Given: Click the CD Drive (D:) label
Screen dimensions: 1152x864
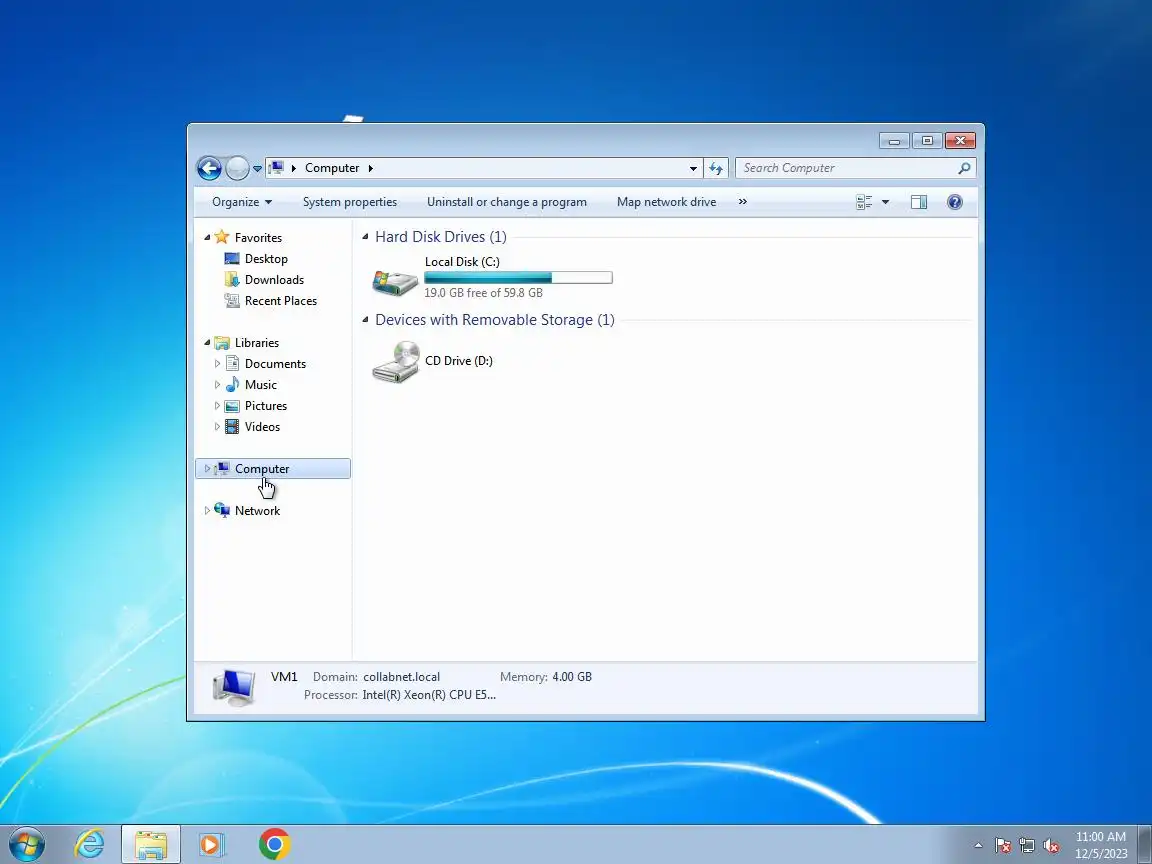Looking at the screenshot, I should pyautogui.click(x=458, y=361).
